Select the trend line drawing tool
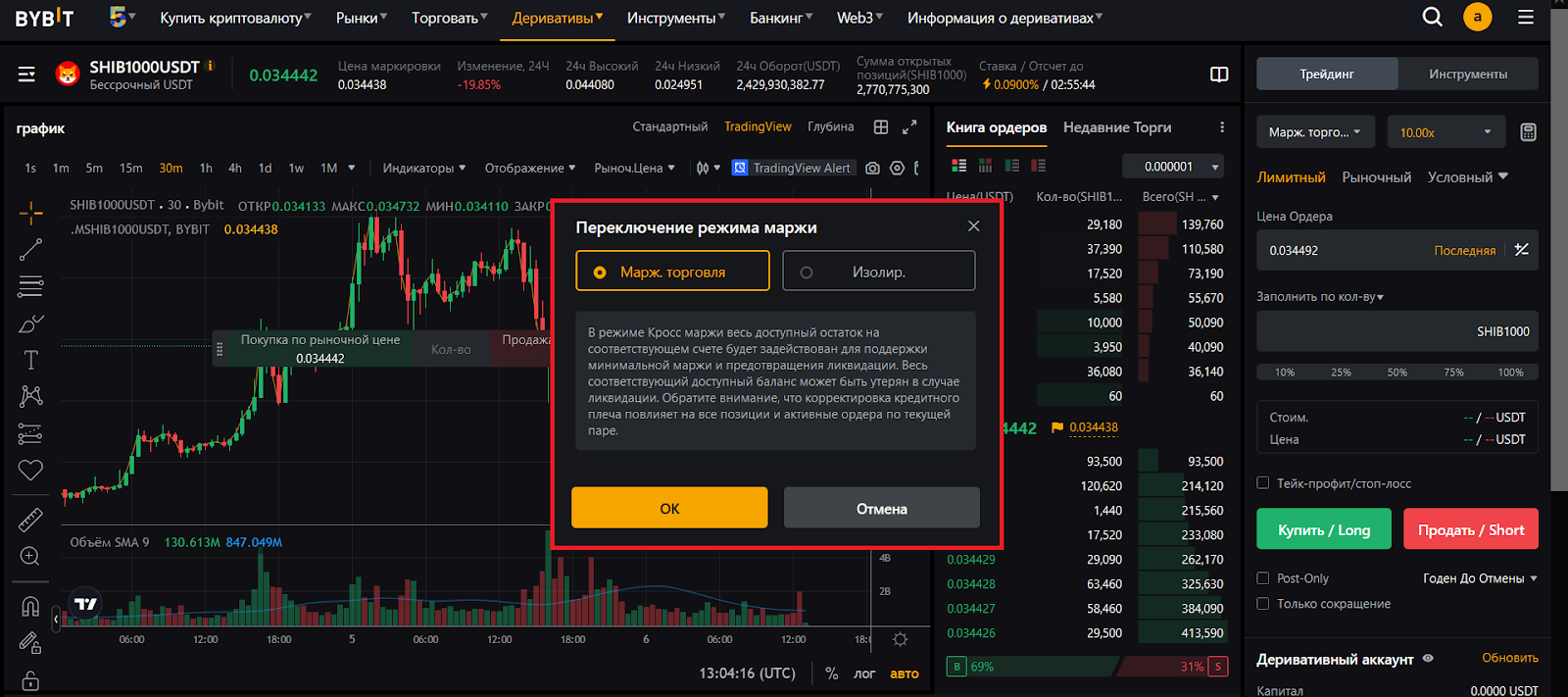Image resolution: width=1568 pixels, height=697 pixels. point(30,250)
